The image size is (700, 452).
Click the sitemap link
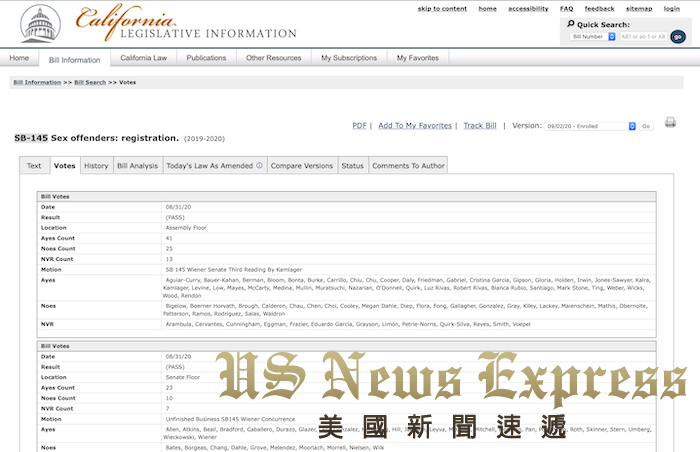coord(639,8)
